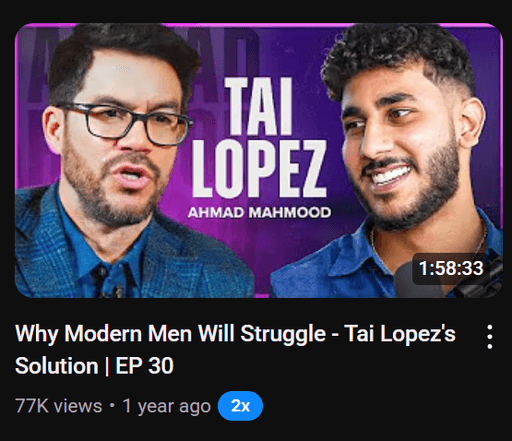This screenshot has width=512, height=441.
Task: Click the AHMAD MAHMOOD caption in thumbnail
Action: point(259,212)
